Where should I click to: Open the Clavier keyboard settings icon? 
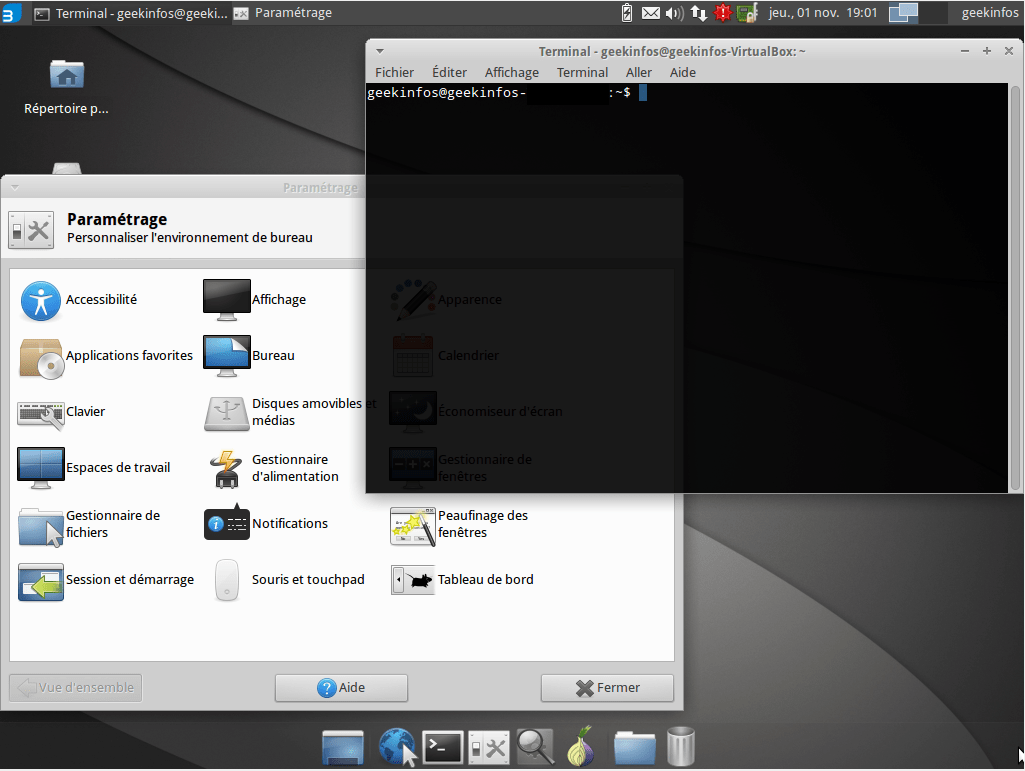41,415
